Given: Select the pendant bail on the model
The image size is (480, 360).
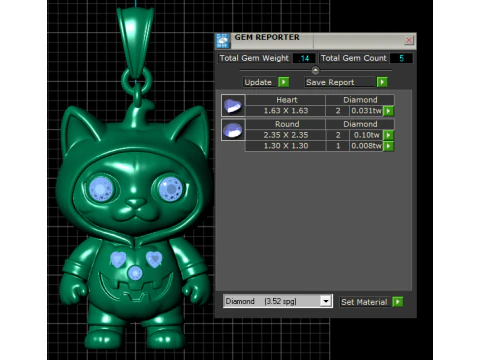Looking at the screenshot, I should [135, 42].
